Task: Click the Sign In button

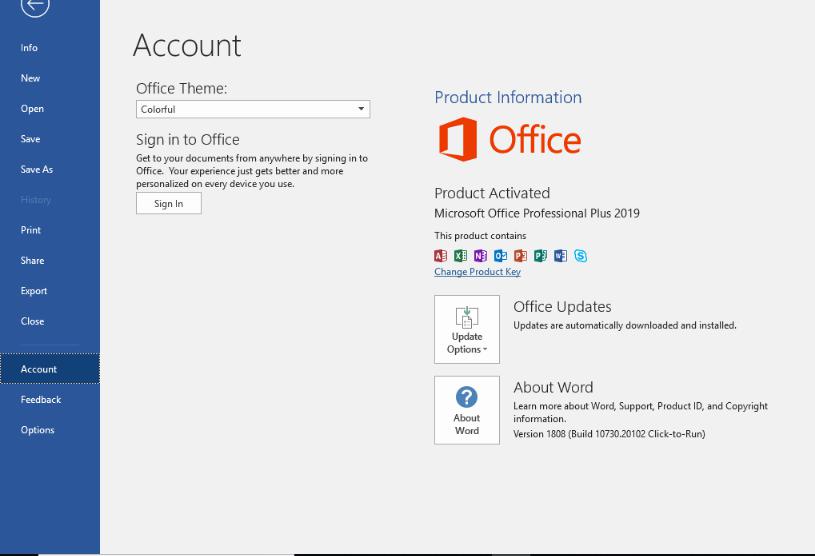Action: [169, 204]
